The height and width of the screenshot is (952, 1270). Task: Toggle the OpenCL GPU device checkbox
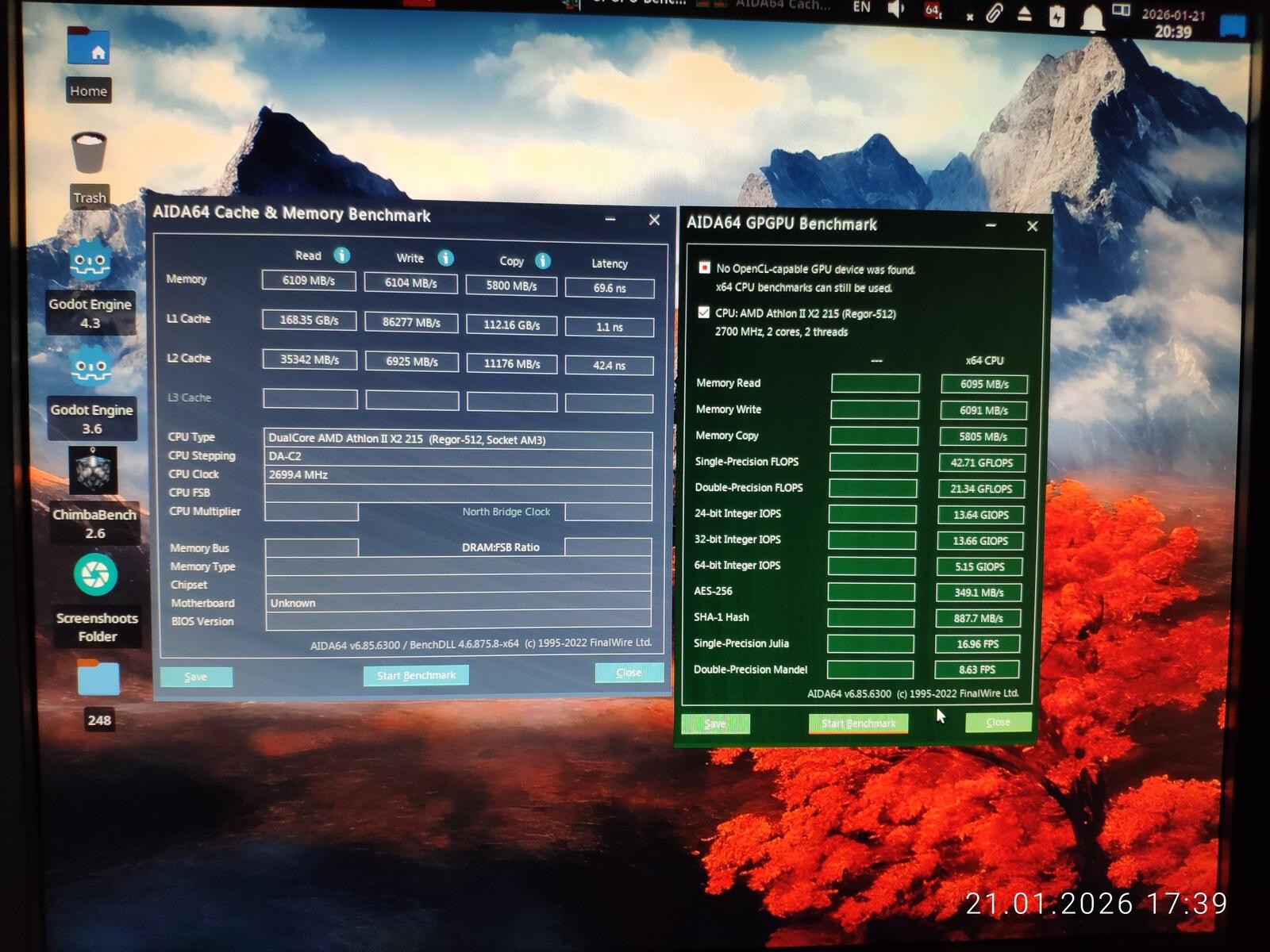(704, 267)
